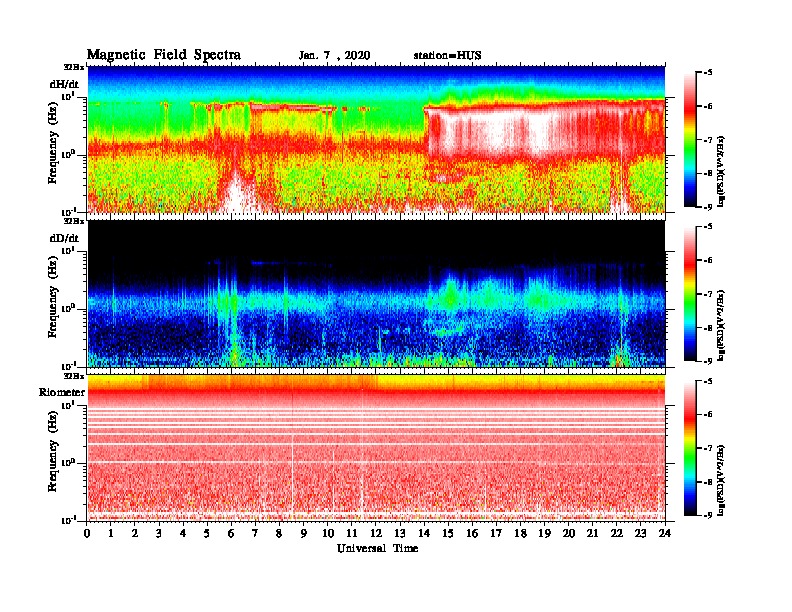Click the "Magnetic Field Spectra" title
Image resolution: width=792 pixels, height=612 pixels.
click(164, 55)
